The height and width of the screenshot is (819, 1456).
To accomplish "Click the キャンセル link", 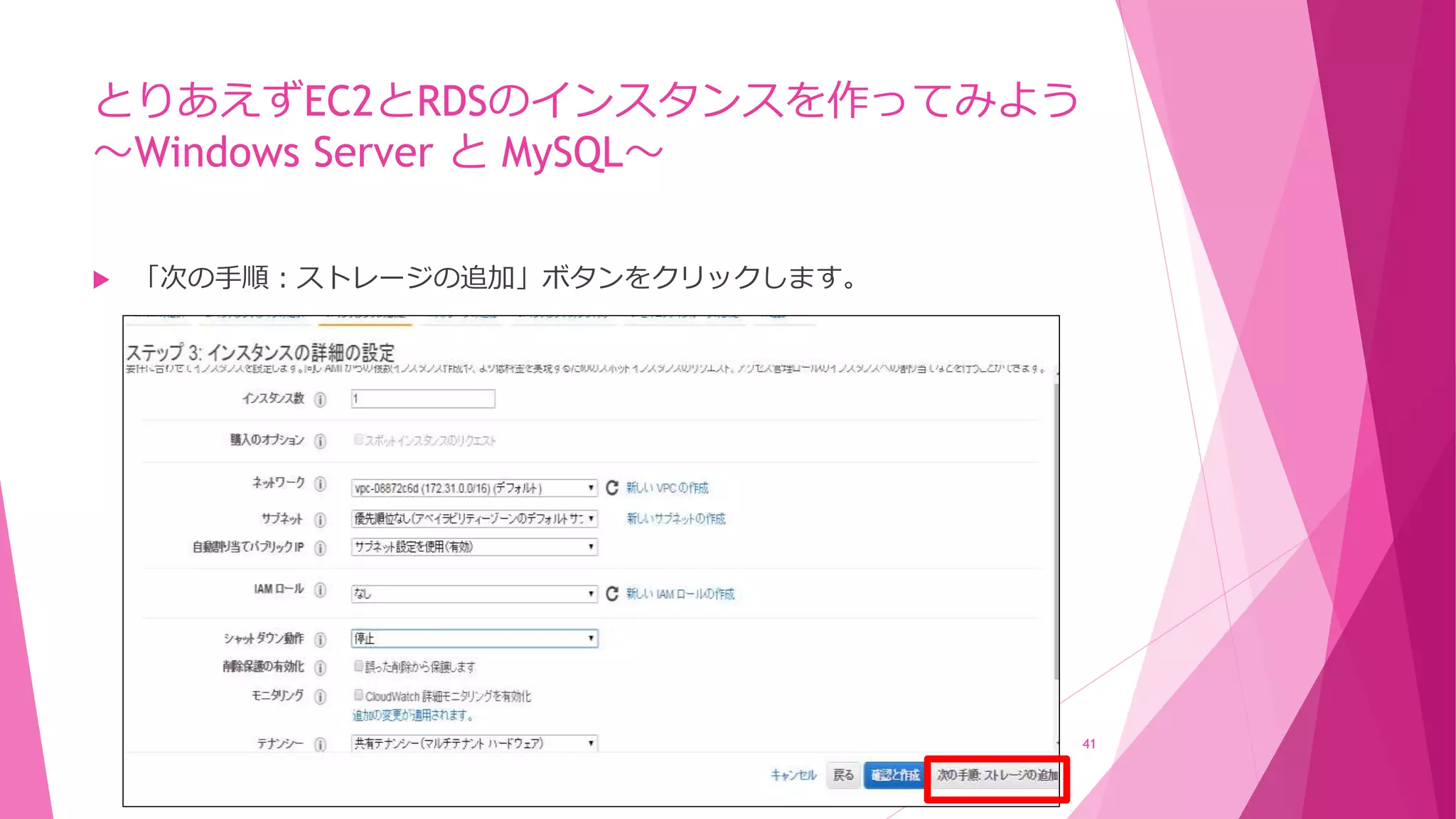I will (793, 775).
